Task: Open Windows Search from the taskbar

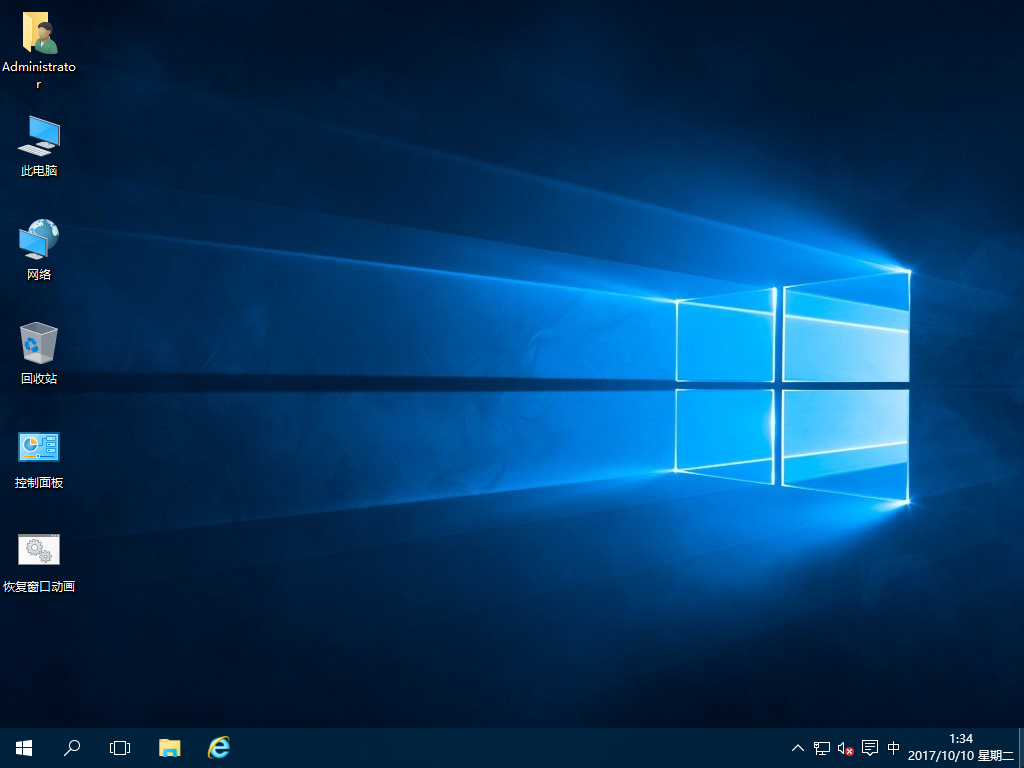Action: coord(72,747)
